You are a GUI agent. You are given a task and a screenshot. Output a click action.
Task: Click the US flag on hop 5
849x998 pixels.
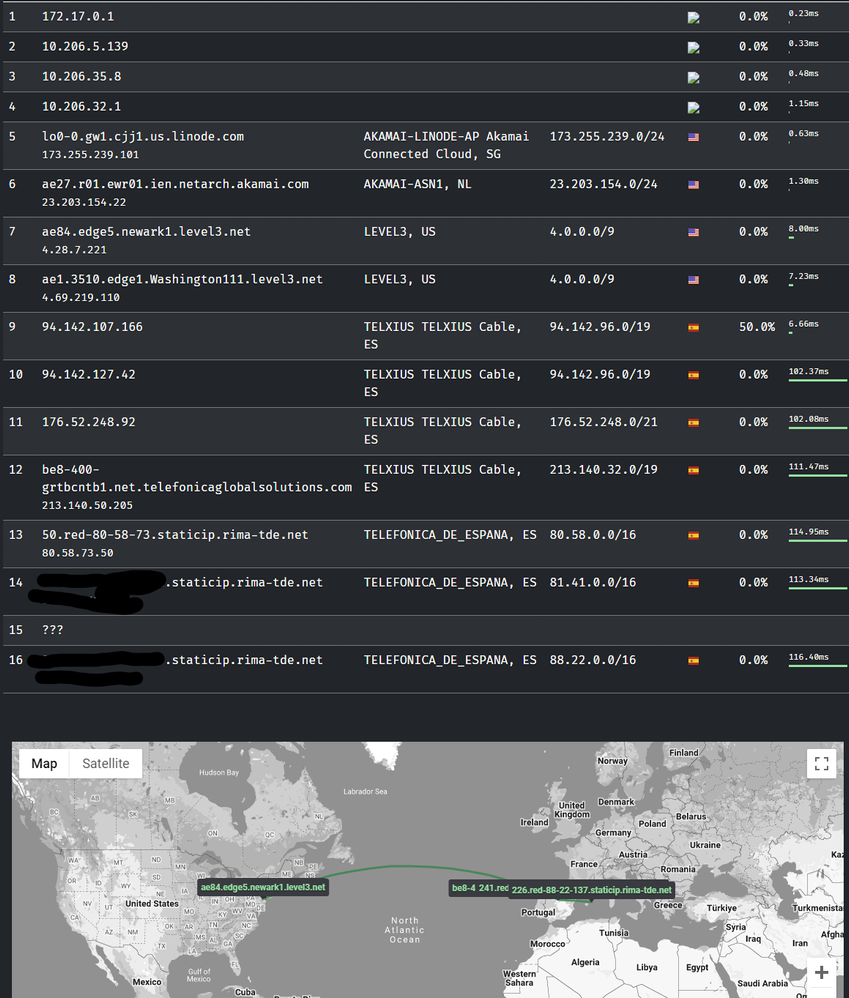[694, 137]
